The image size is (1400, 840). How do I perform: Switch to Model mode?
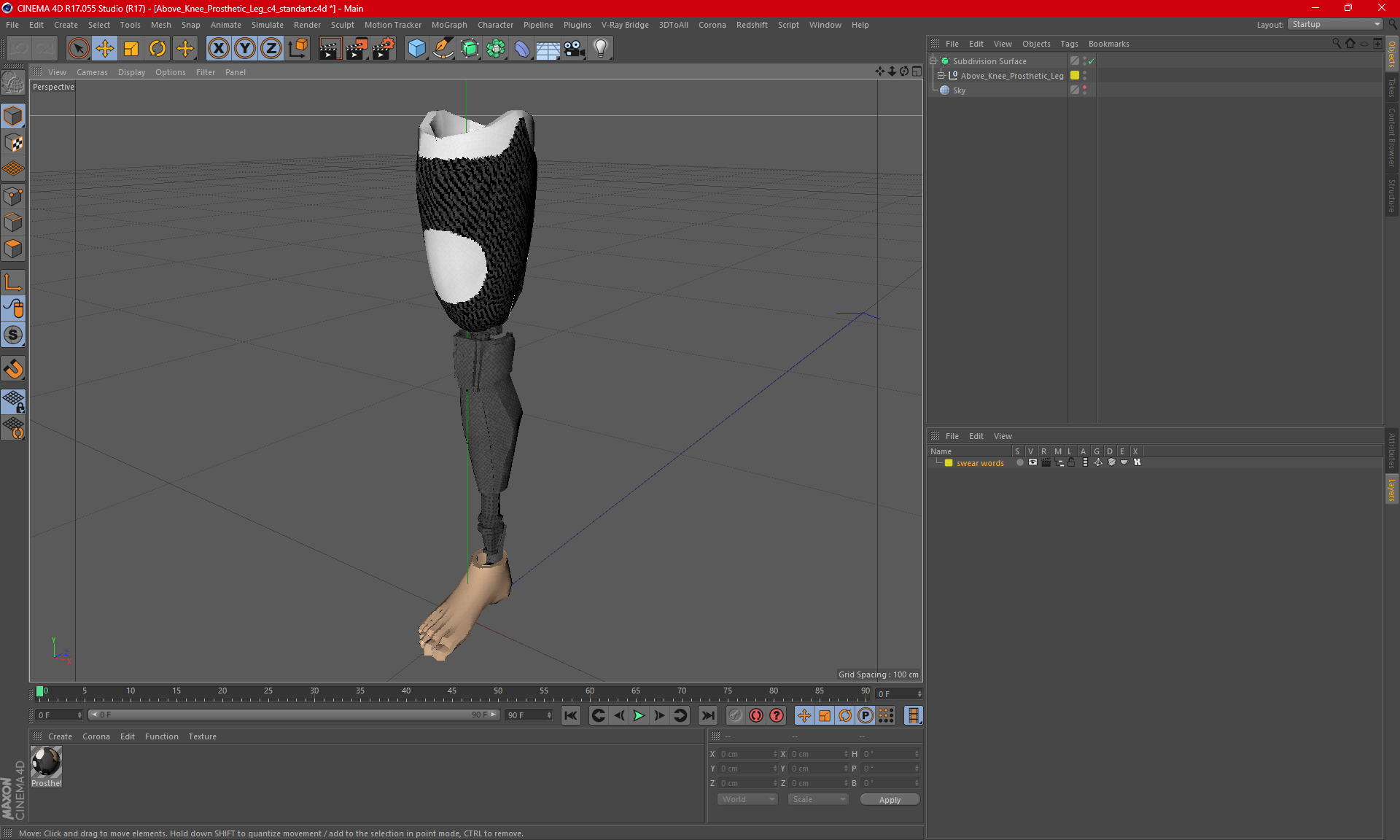(13, 117)
